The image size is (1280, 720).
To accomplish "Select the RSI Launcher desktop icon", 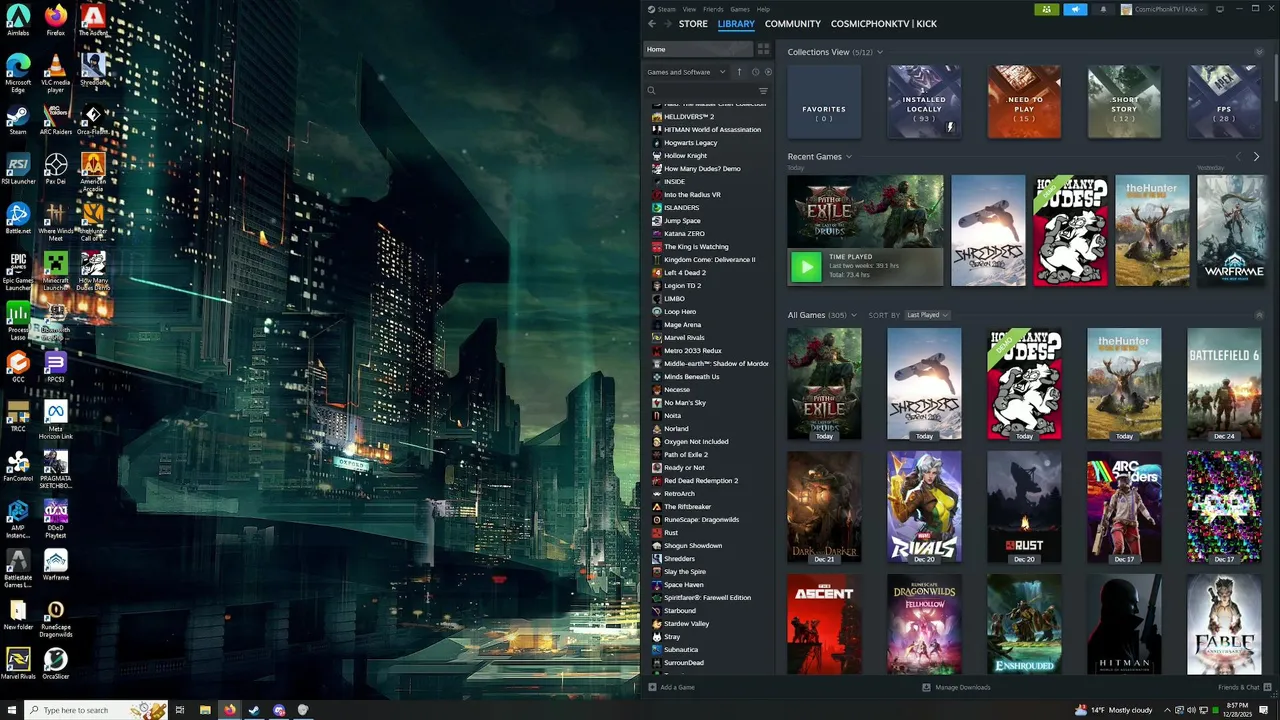I will click(x=18, y=169).
